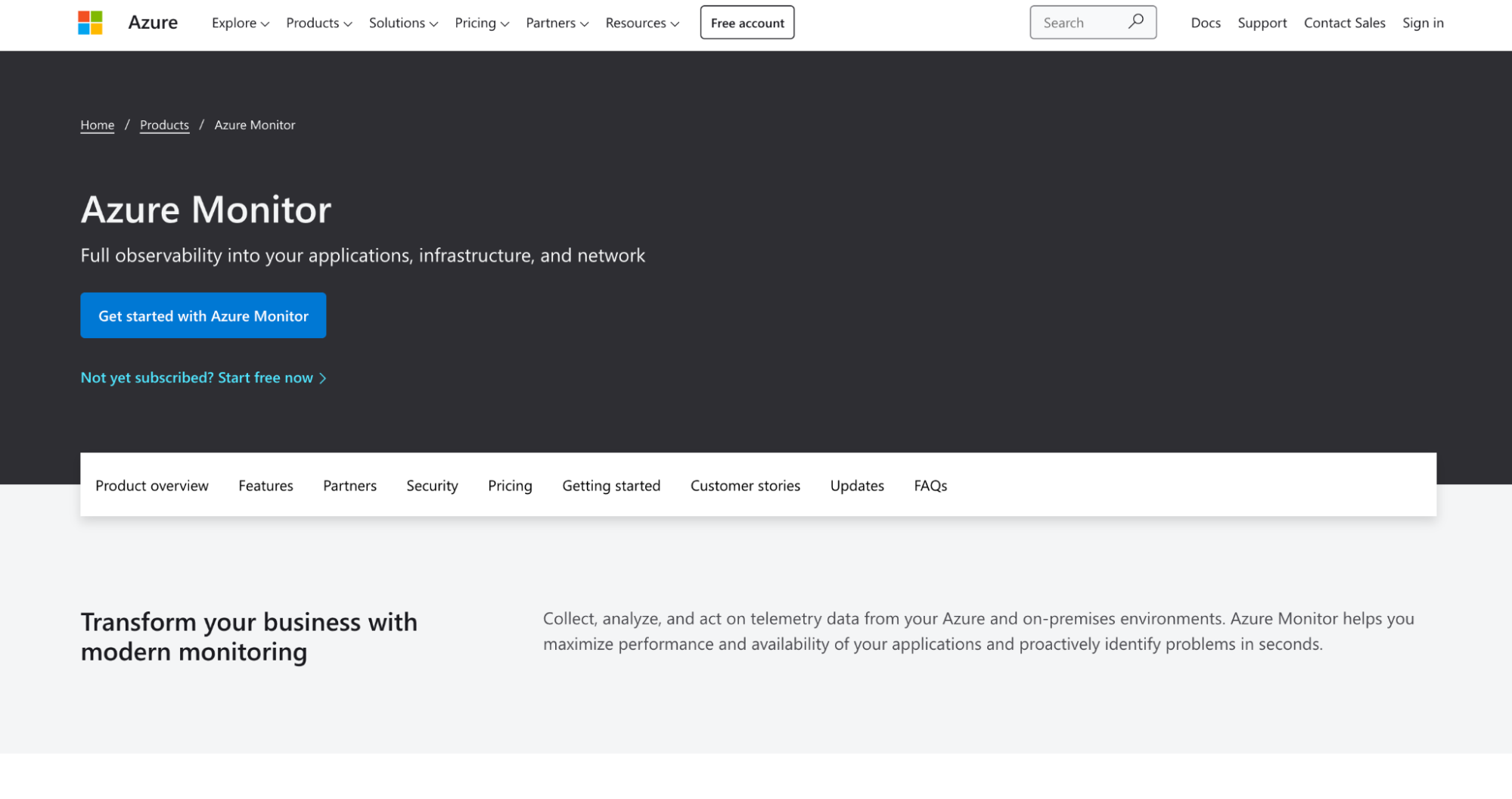1512x799 pixels.
Task: Go to Products breadcrumb link
Action: [164, 125]
